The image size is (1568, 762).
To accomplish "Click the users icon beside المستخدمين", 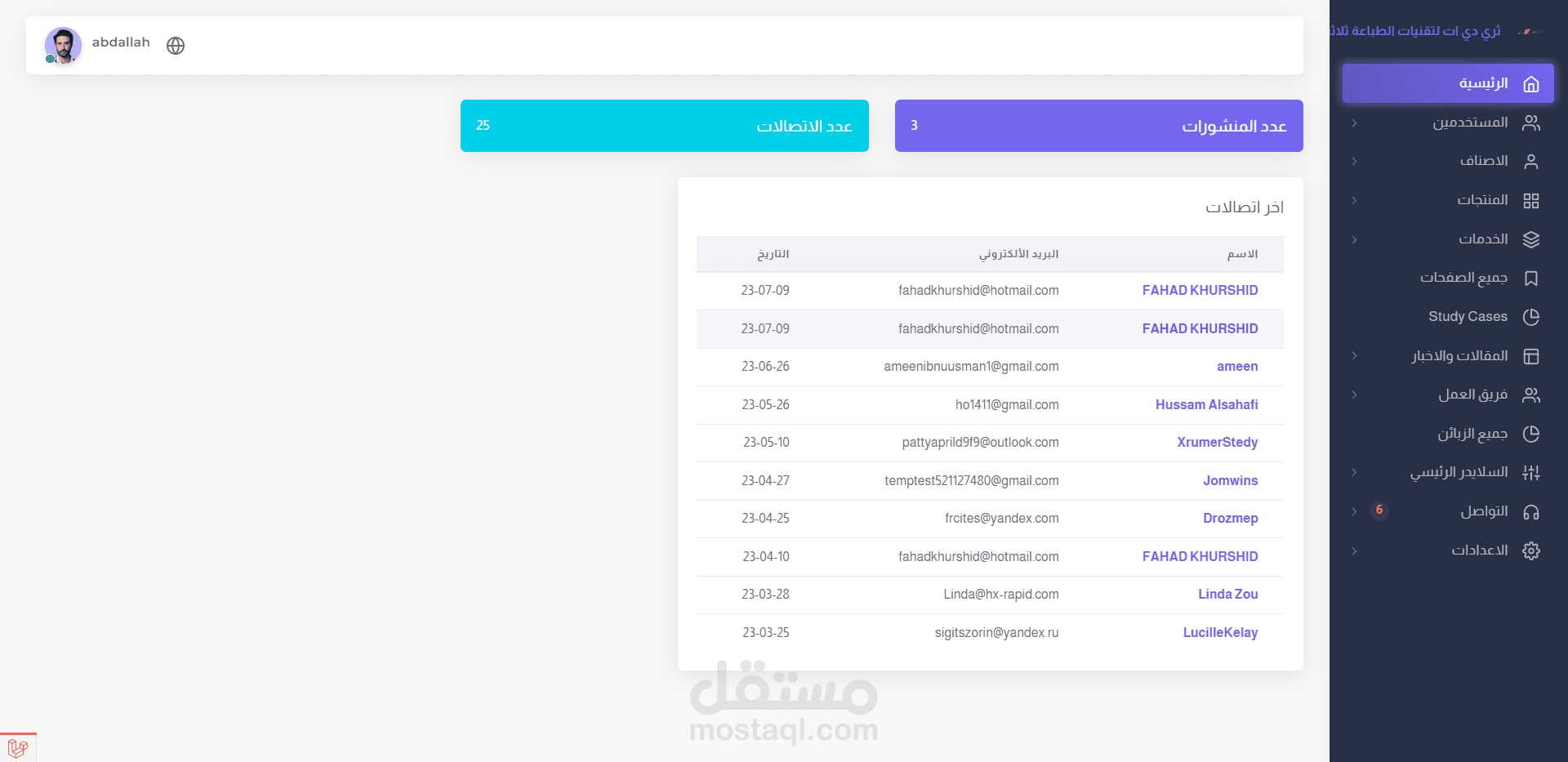I will (1531, 123).
